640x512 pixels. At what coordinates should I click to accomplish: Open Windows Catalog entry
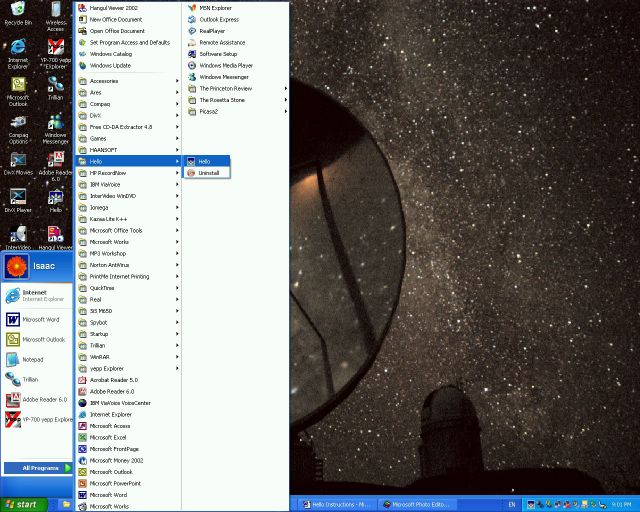point(128,54)
